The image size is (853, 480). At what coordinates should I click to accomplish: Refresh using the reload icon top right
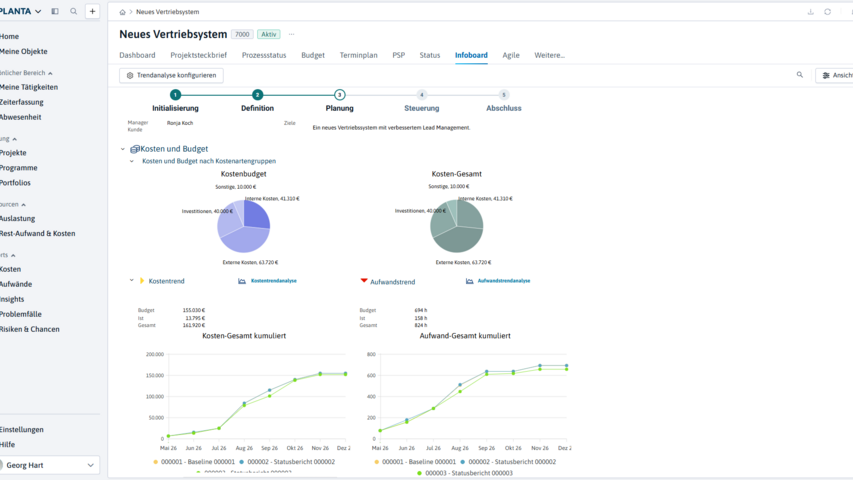pos(827,12)
